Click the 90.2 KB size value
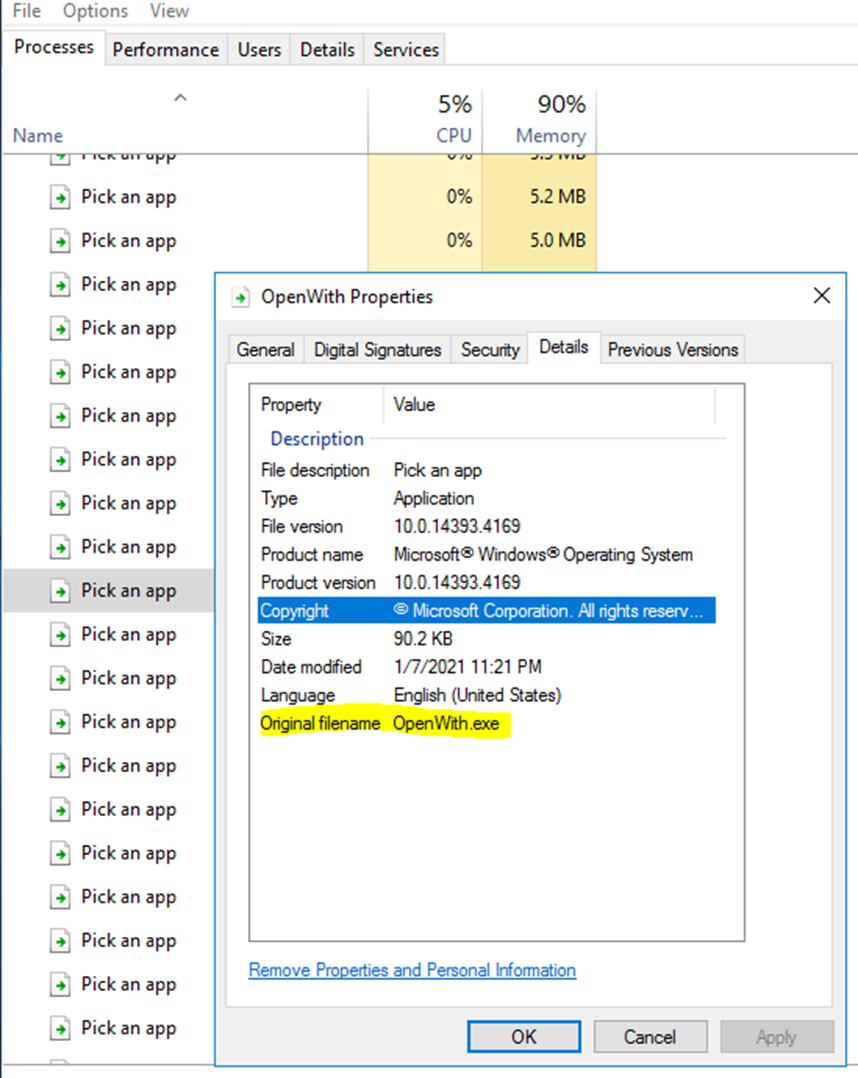This screenshot has height=1078, width=858. 423,639
